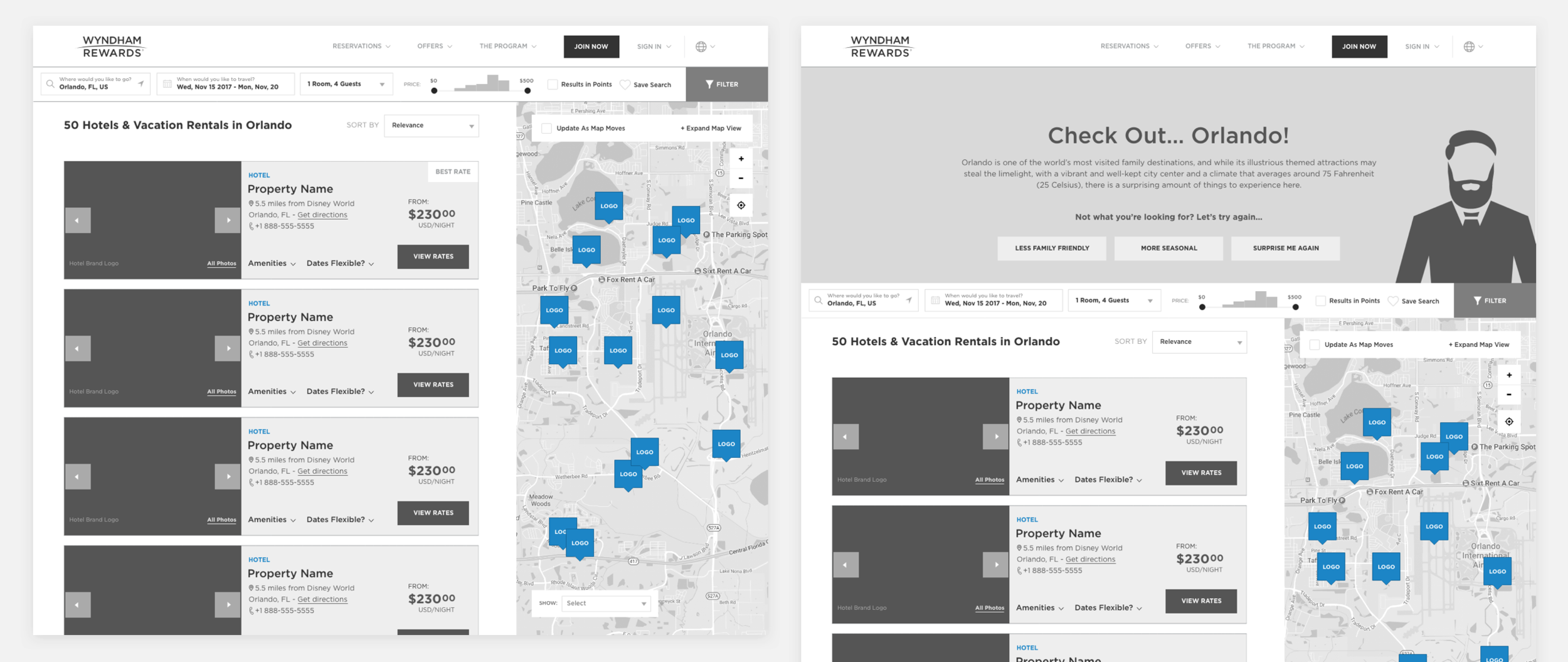This screenshot has width=1568, height=662.
Task: Click LOGO map pin near Lake on left map
Action: point(608,206)
